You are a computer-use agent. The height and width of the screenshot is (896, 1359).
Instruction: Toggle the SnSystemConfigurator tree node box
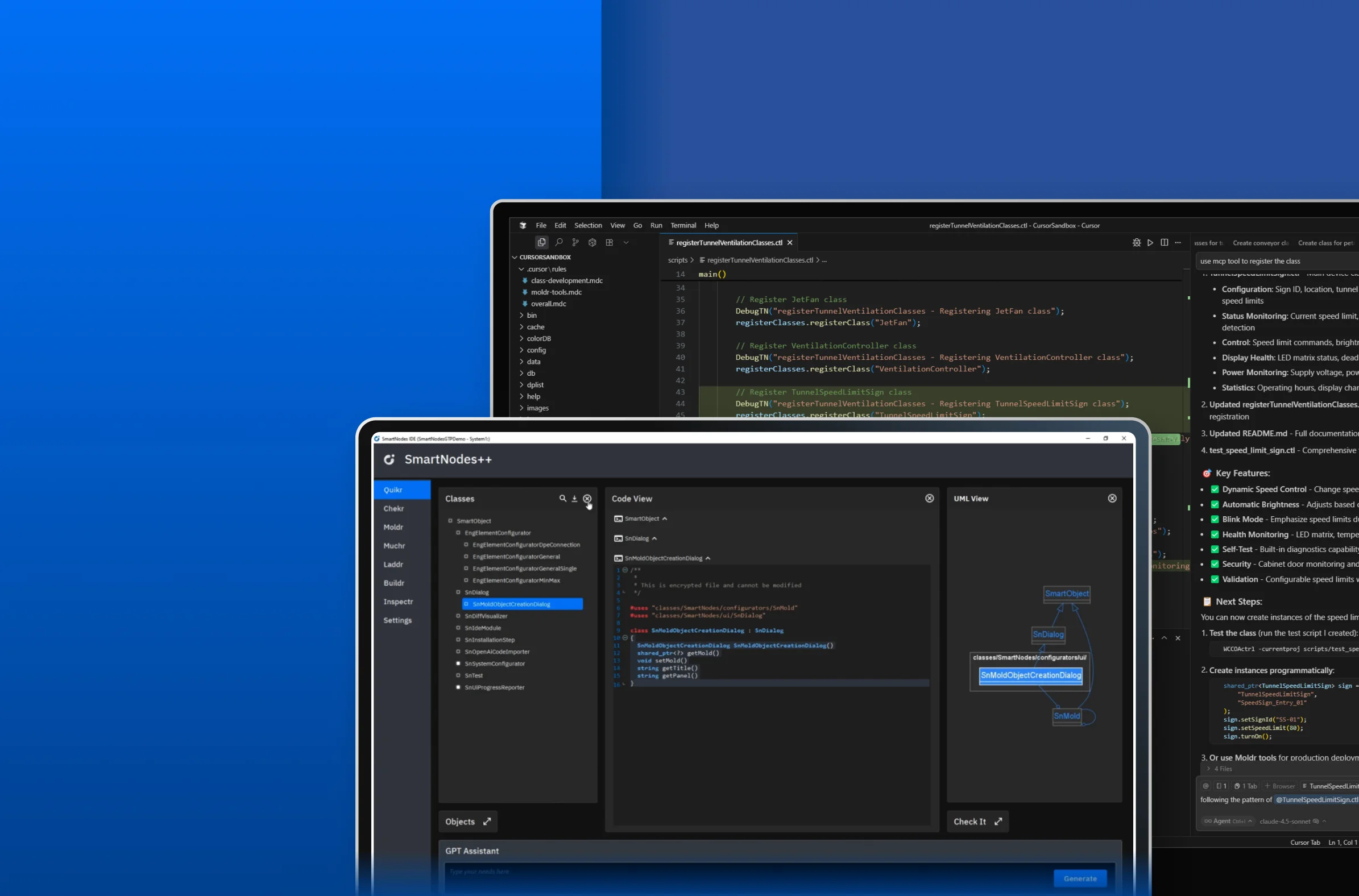[458, 663]
